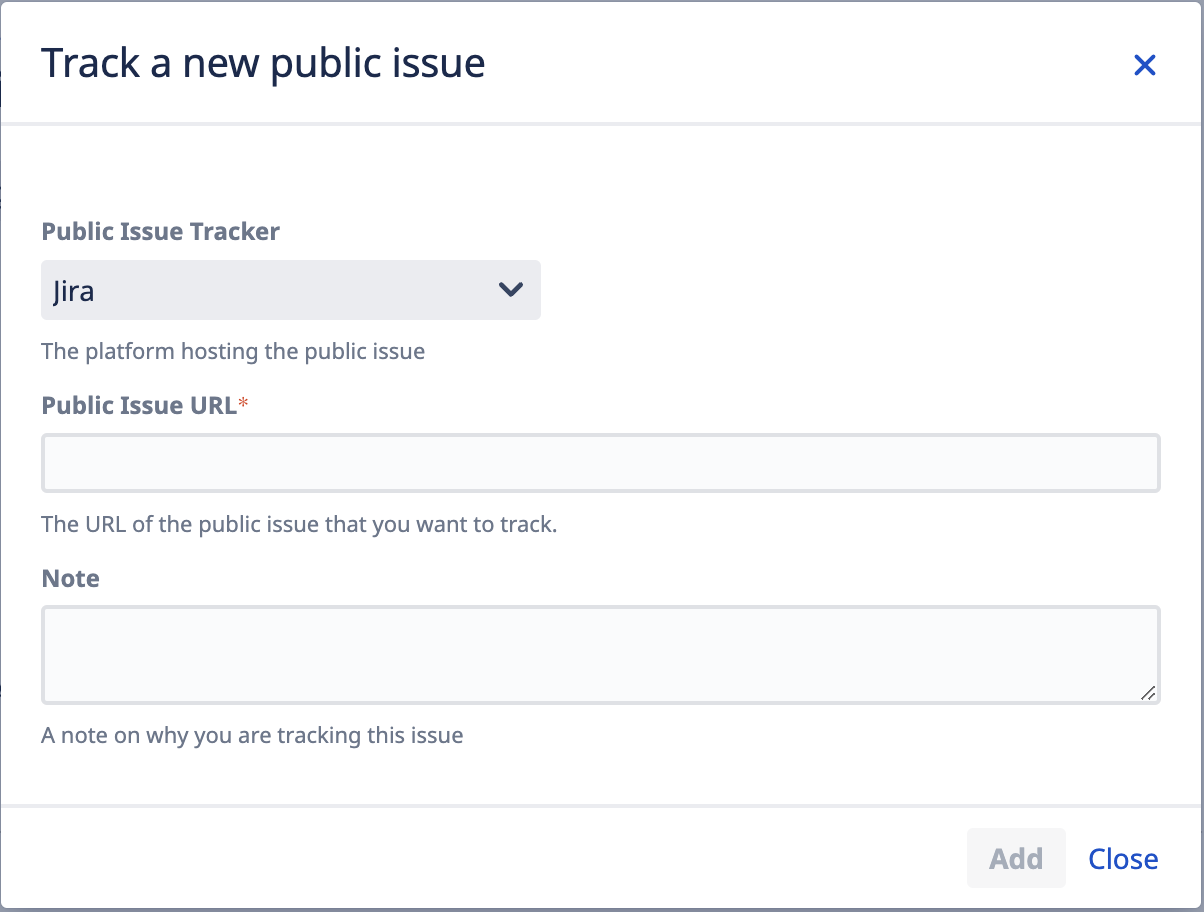Click the Public Issue Tracker label

[160, 231]
